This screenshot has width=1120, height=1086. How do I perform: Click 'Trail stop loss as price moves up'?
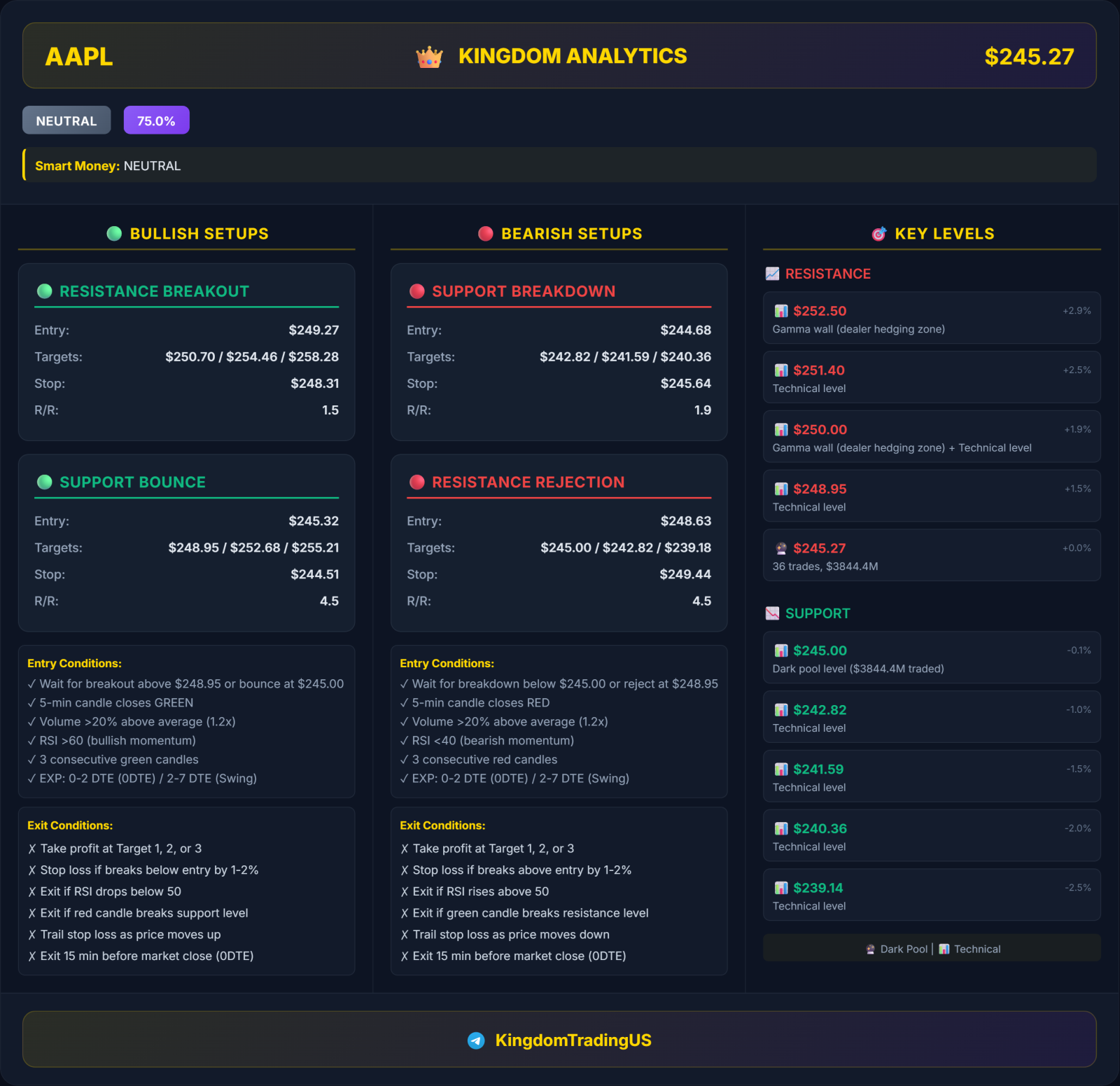pyautogui.click(x=124, y=934)
